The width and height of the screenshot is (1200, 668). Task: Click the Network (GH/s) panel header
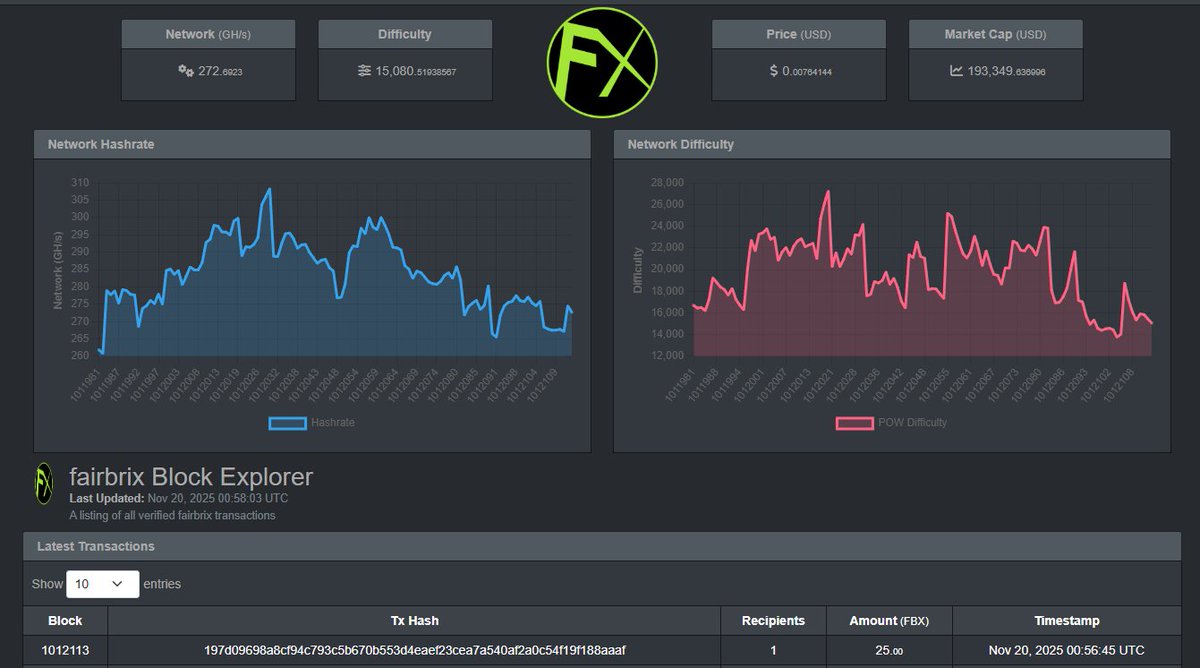208,34
